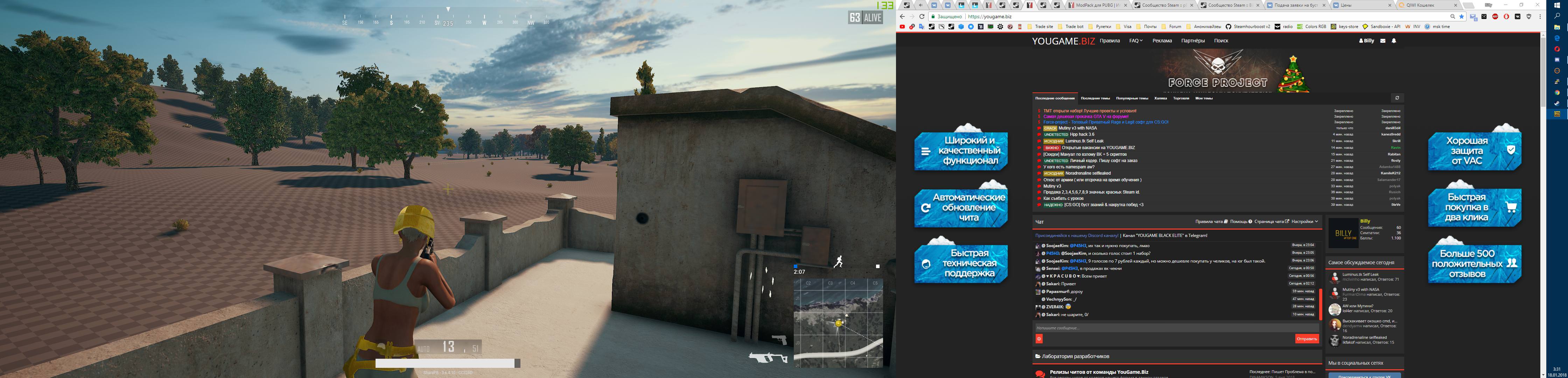Screen dimensions: 1568x378
Task: Click the address bar URL
Action: pos(990,16)
